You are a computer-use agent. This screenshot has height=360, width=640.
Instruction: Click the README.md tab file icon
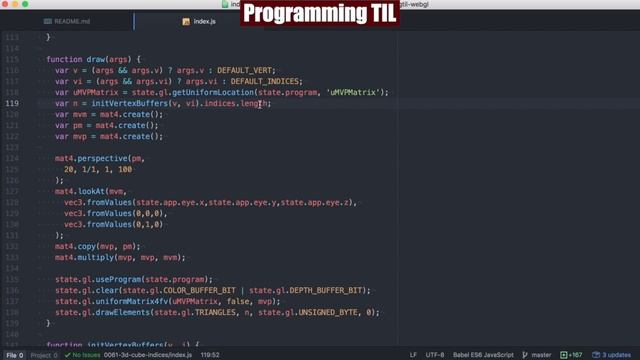[48, 21]
